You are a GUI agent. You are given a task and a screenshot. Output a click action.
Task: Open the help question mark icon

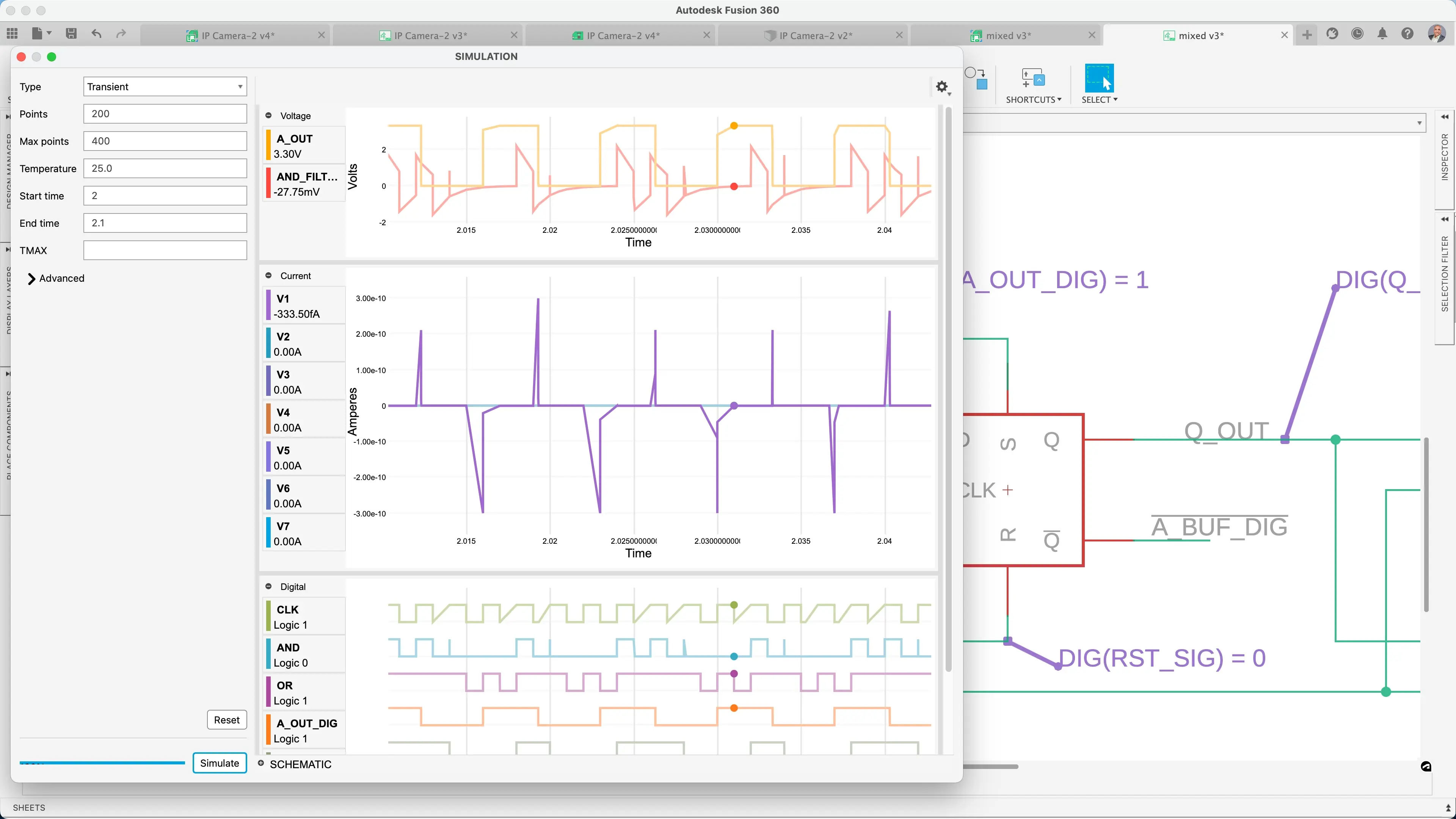pyautogui.click(x=1407, y=34)
